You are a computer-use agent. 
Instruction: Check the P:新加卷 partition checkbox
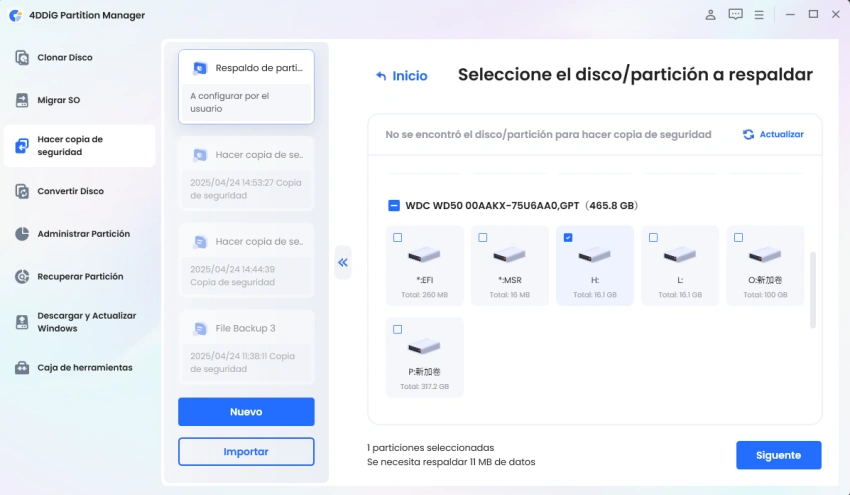[x=397, y=329]
